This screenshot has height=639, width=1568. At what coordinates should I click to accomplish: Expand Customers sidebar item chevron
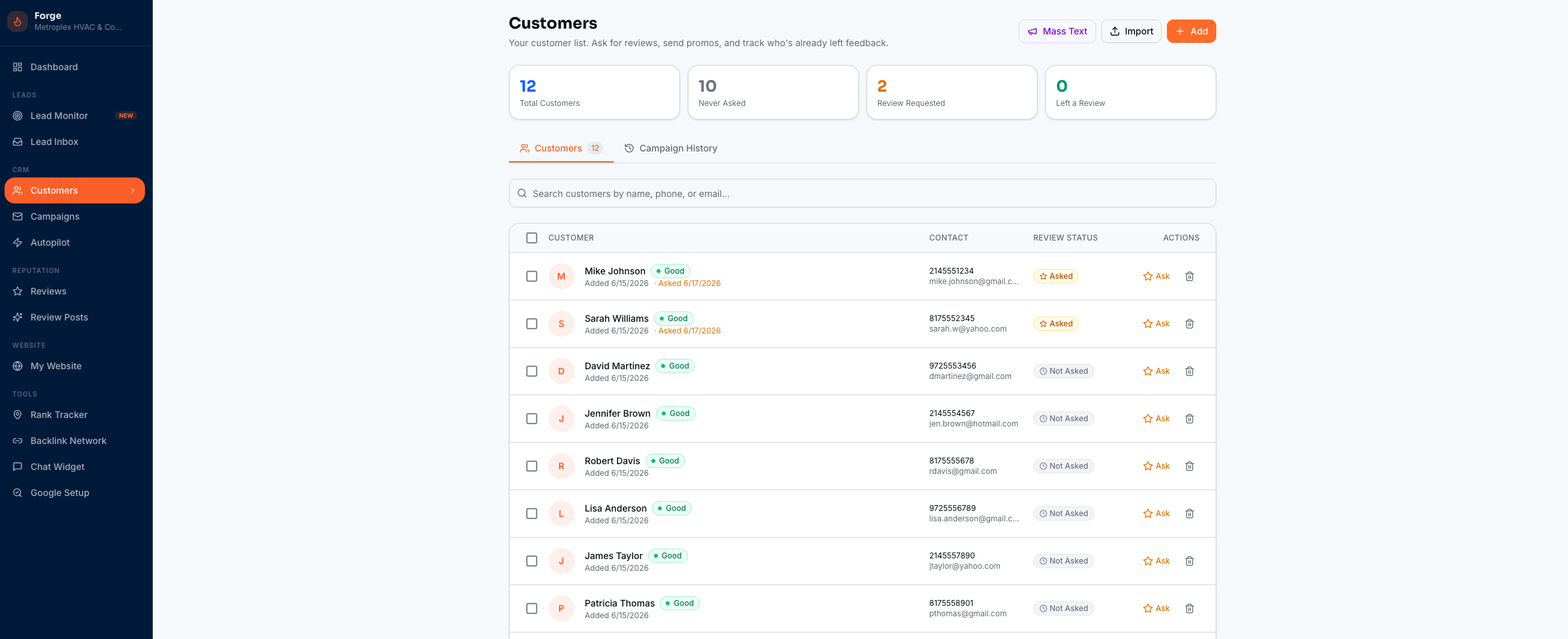click(133, 190)
